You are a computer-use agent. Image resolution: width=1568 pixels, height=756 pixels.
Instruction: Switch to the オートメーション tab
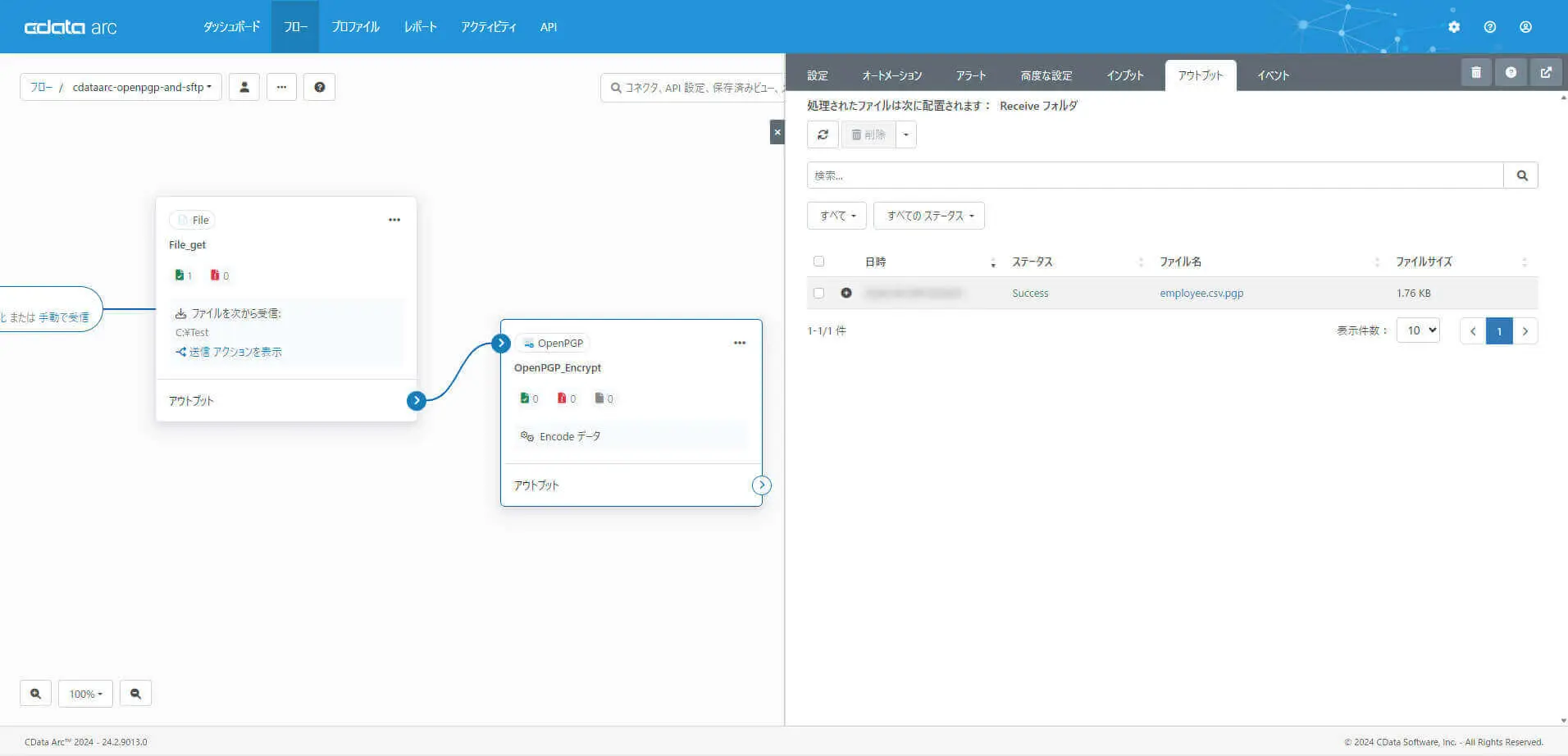click(892, 75)
